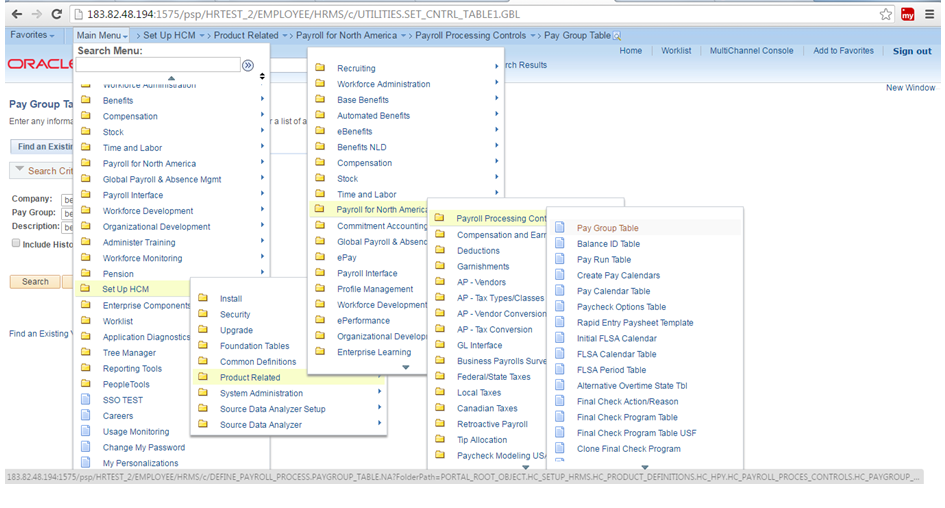Click the scroll-down arrow below Enterprise Learning
Viewport: 945px width, 508px height.
click(406, 367)
